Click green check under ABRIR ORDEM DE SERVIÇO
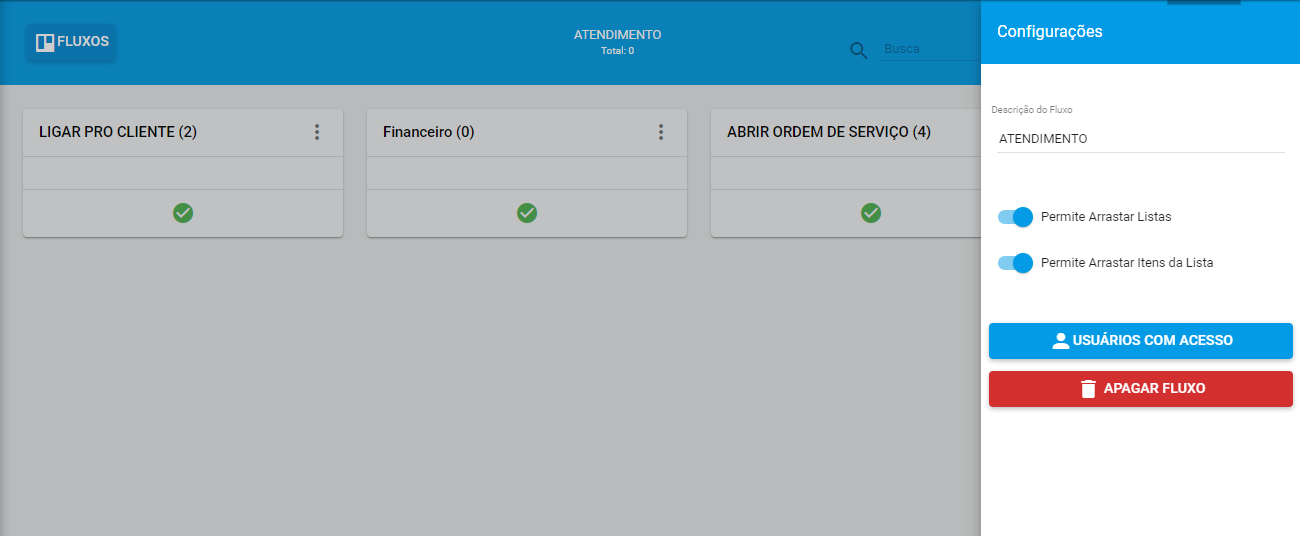This screenshot has height=536, width=1300. click(x=871, y=213)
